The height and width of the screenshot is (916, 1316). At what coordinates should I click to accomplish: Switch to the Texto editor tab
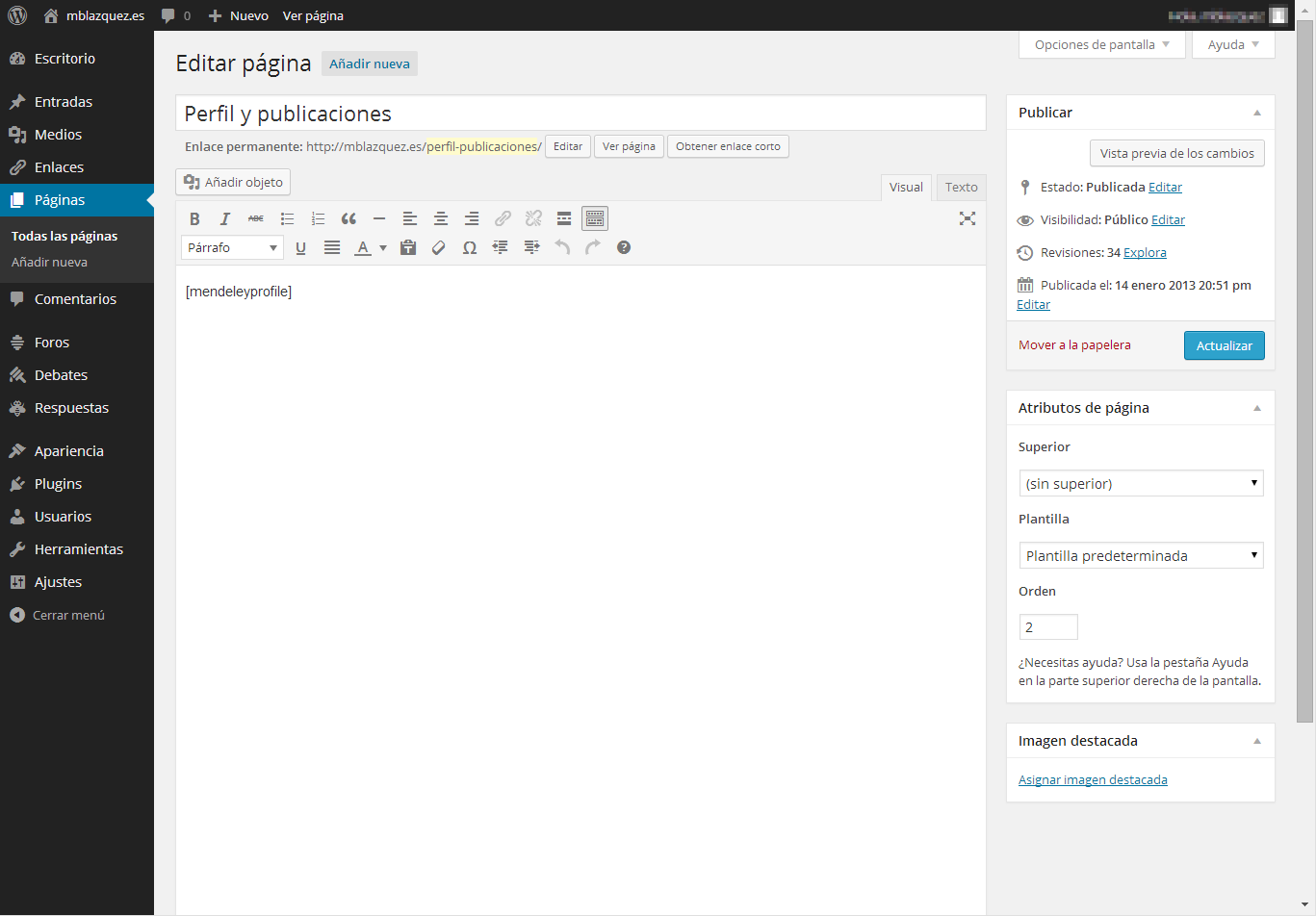pyautogui.click(x=961, y=188)
